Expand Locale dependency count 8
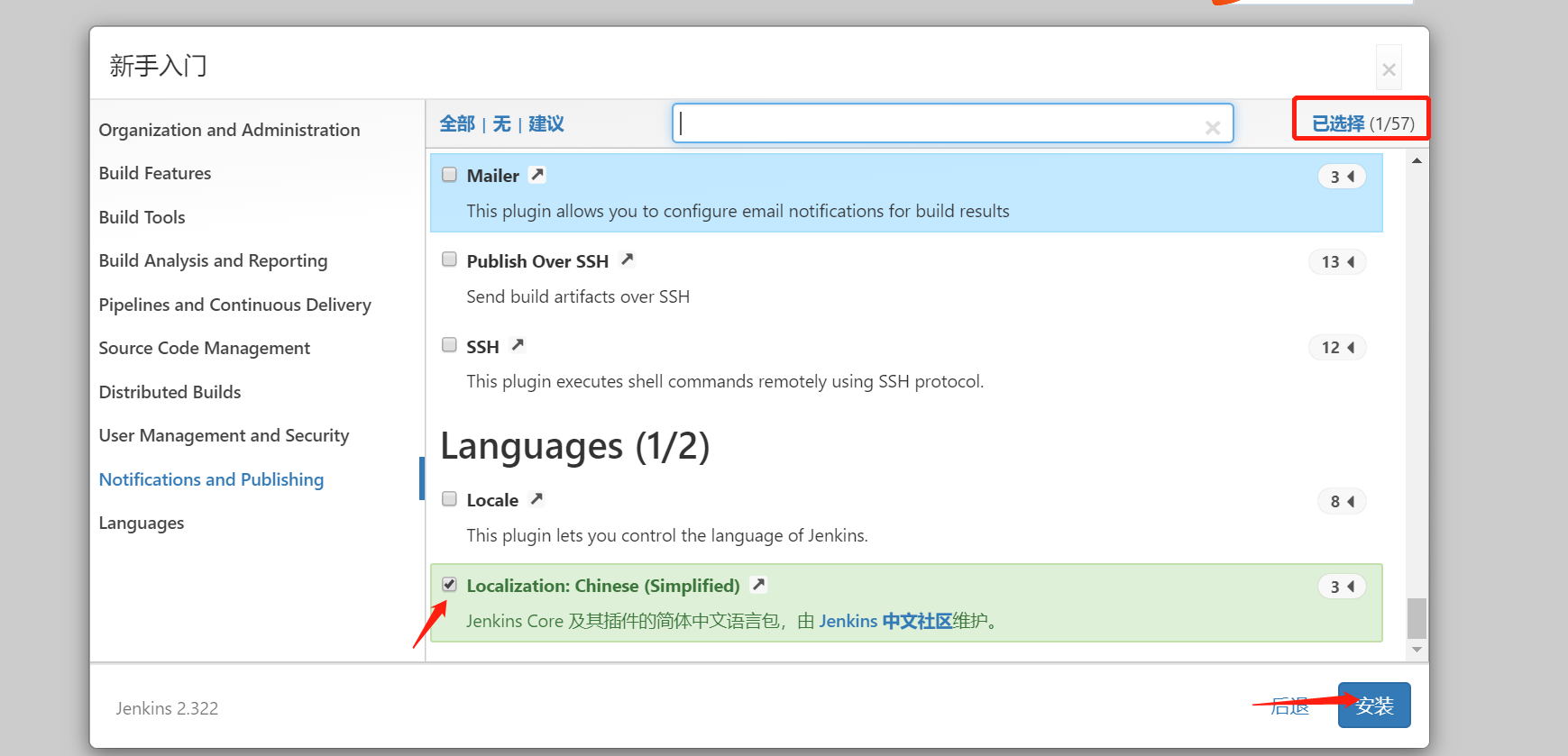Screen dimensions: 1568x756 tap(1342, 501)
